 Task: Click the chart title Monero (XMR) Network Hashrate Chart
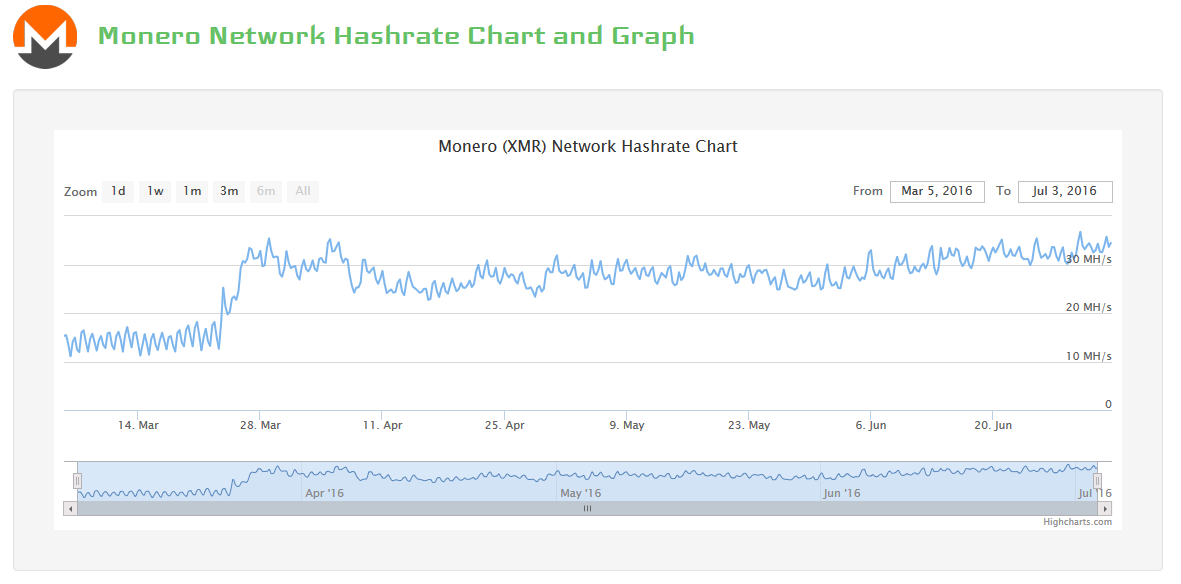[587, 146]
